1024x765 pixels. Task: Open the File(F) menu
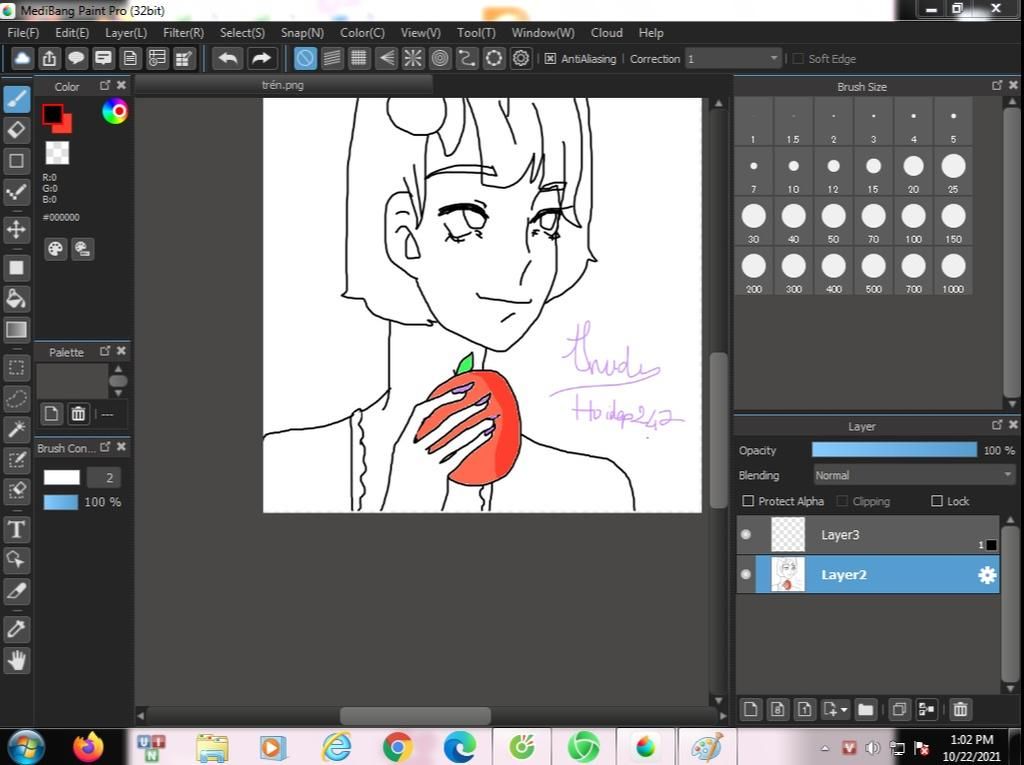click(23, 33)
